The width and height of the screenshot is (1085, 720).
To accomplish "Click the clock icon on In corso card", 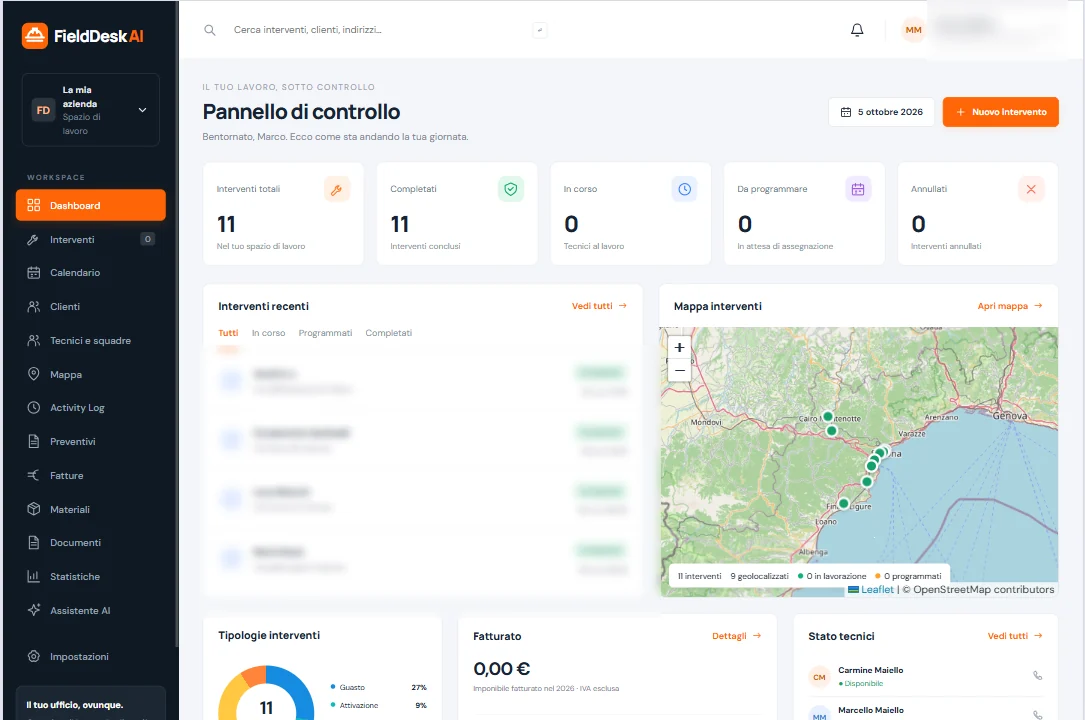I will (x=684, y=190).
